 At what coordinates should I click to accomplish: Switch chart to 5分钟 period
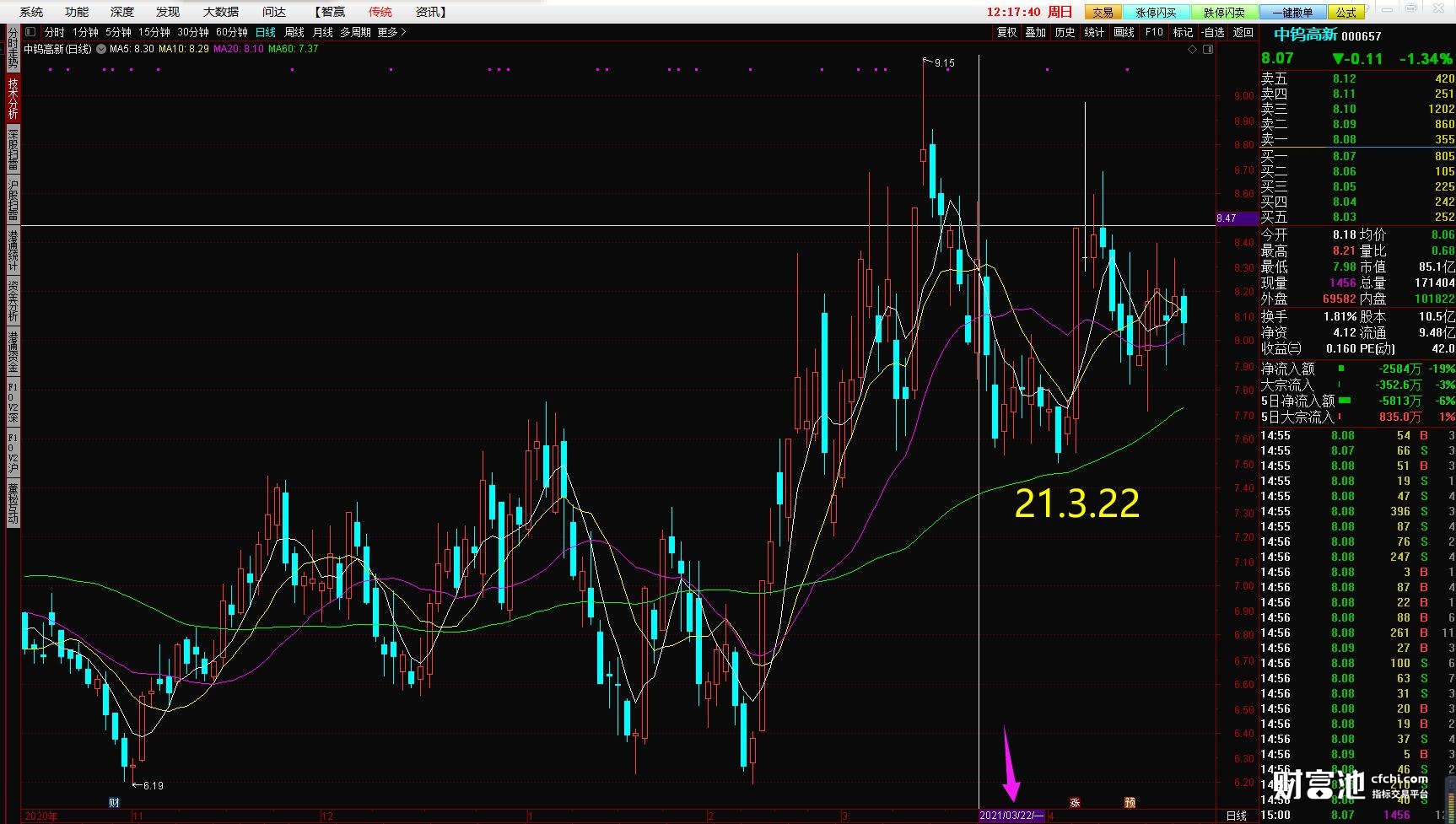119,32
